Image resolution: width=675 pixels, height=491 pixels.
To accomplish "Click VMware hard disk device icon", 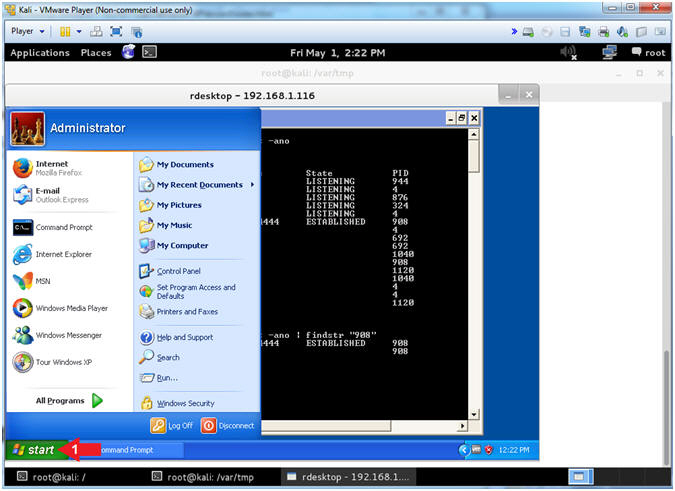I will [528, 31].
